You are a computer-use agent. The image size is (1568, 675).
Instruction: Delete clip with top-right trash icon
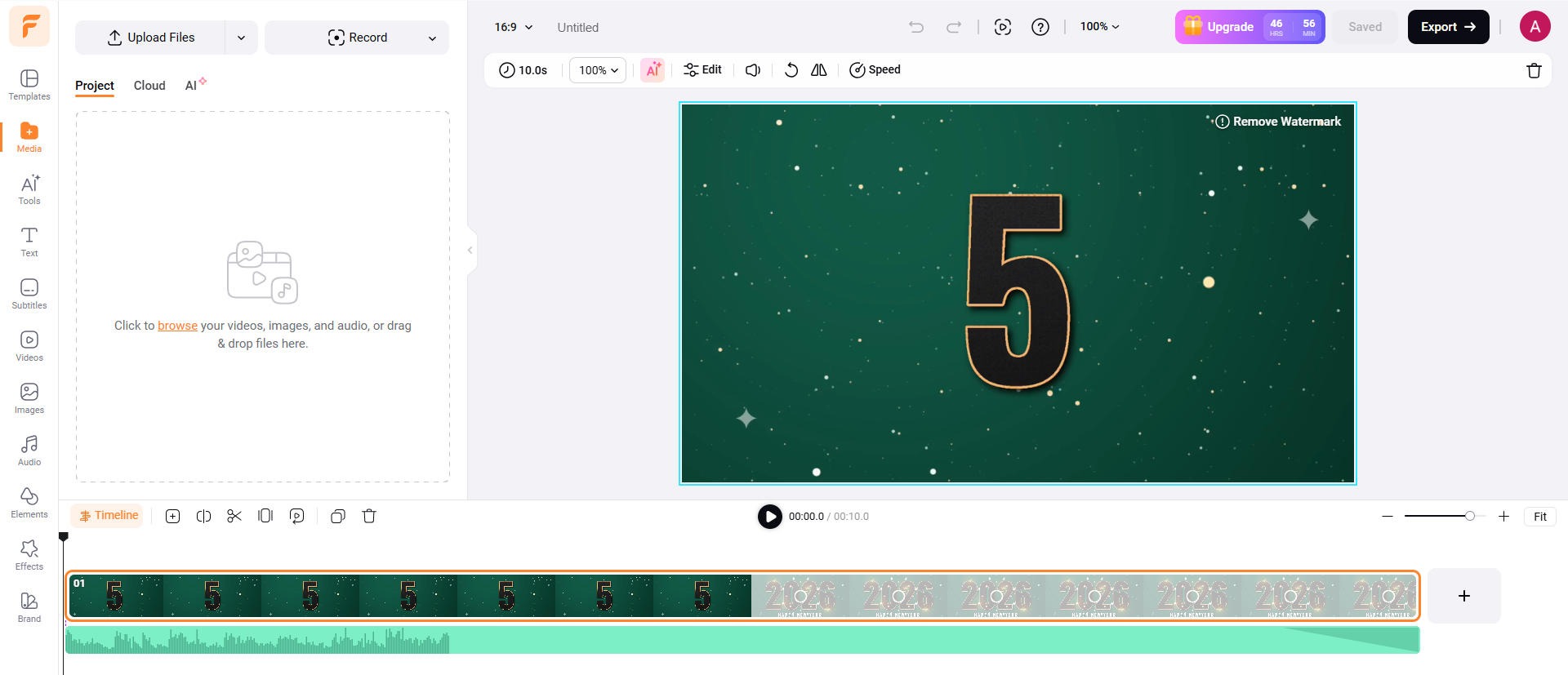[x=1534, y=70]
